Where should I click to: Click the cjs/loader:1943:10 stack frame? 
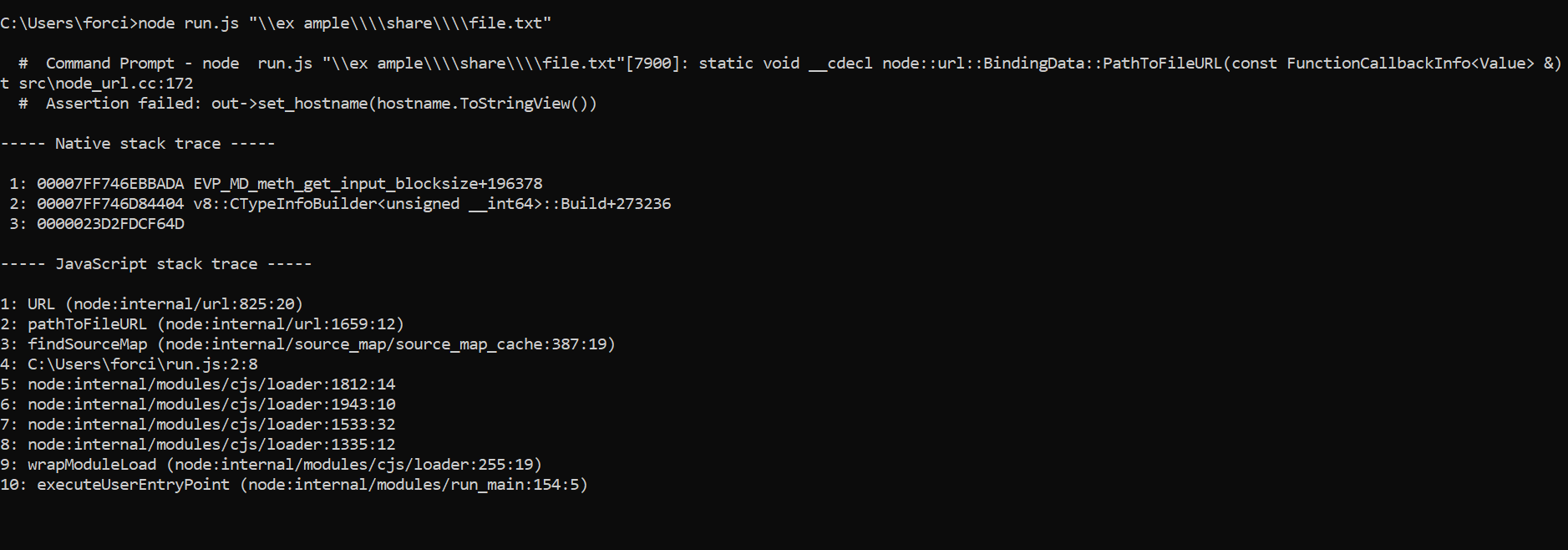[211, 405]
